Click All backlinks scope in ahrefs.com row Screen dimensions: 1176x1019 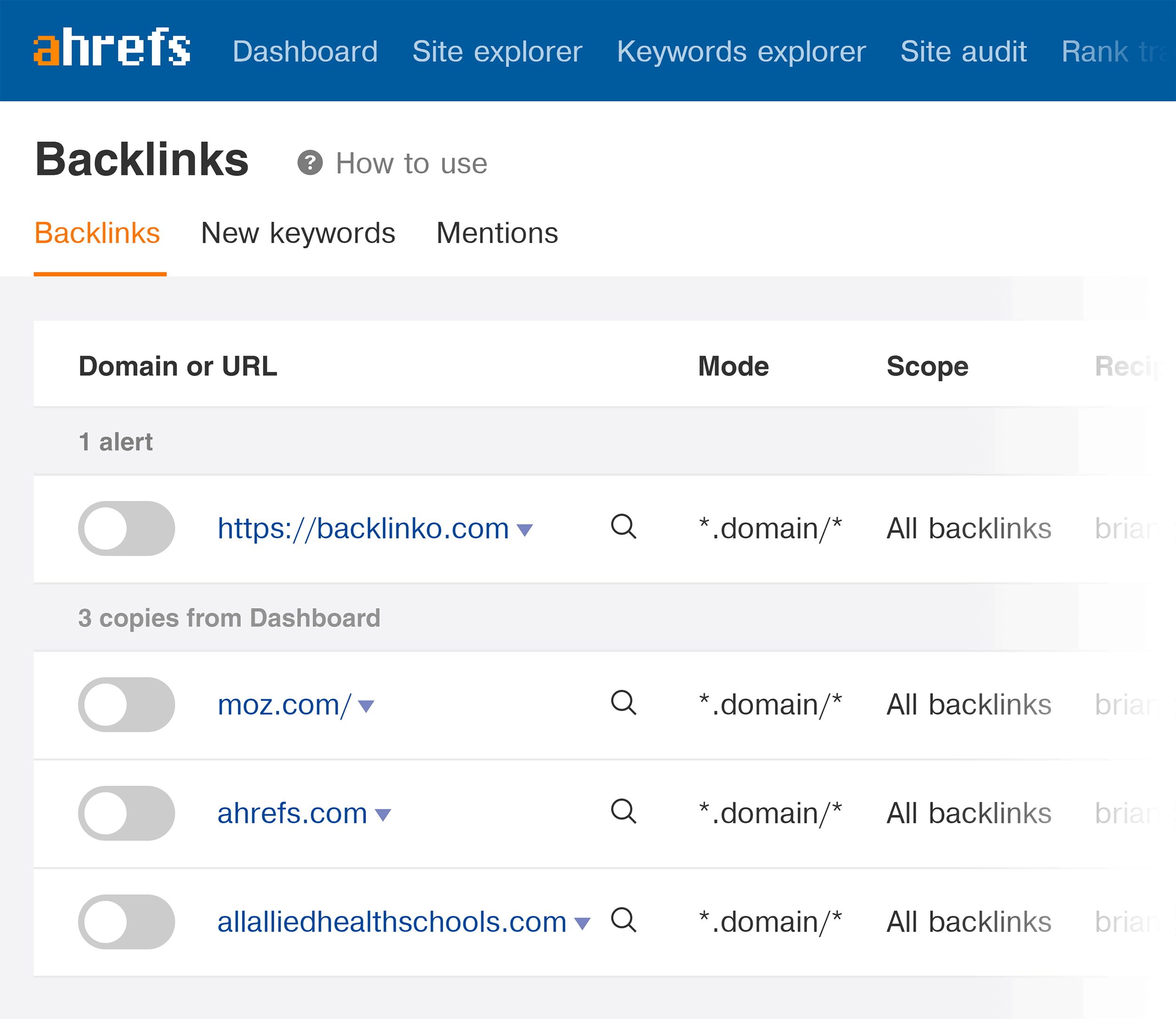click(969, 813)
